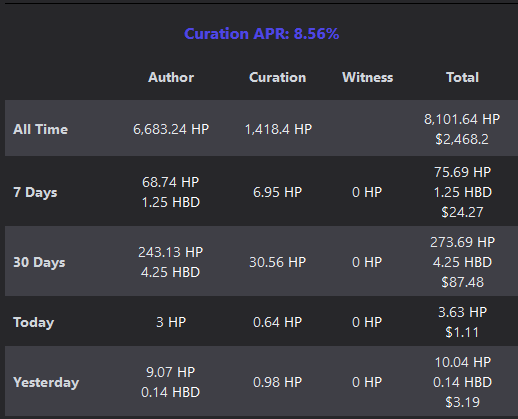This screenshot has width=518, height=419.
Task: Click the Yesterday row label
Action: [46, 383]
